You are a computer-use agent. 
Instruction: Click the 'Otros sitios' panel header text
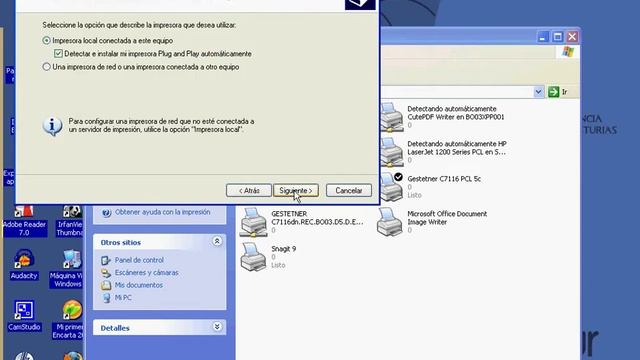tap(120, 242)
